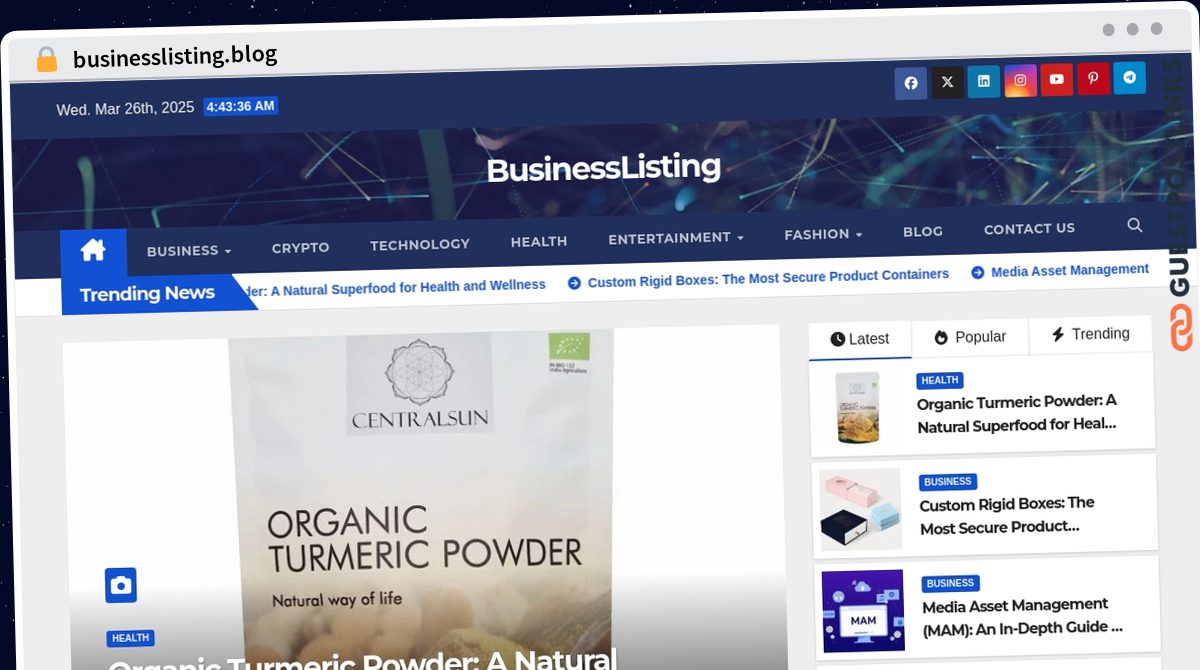Open the MAM sidebar thumbnail

click(x=863, y=611)
